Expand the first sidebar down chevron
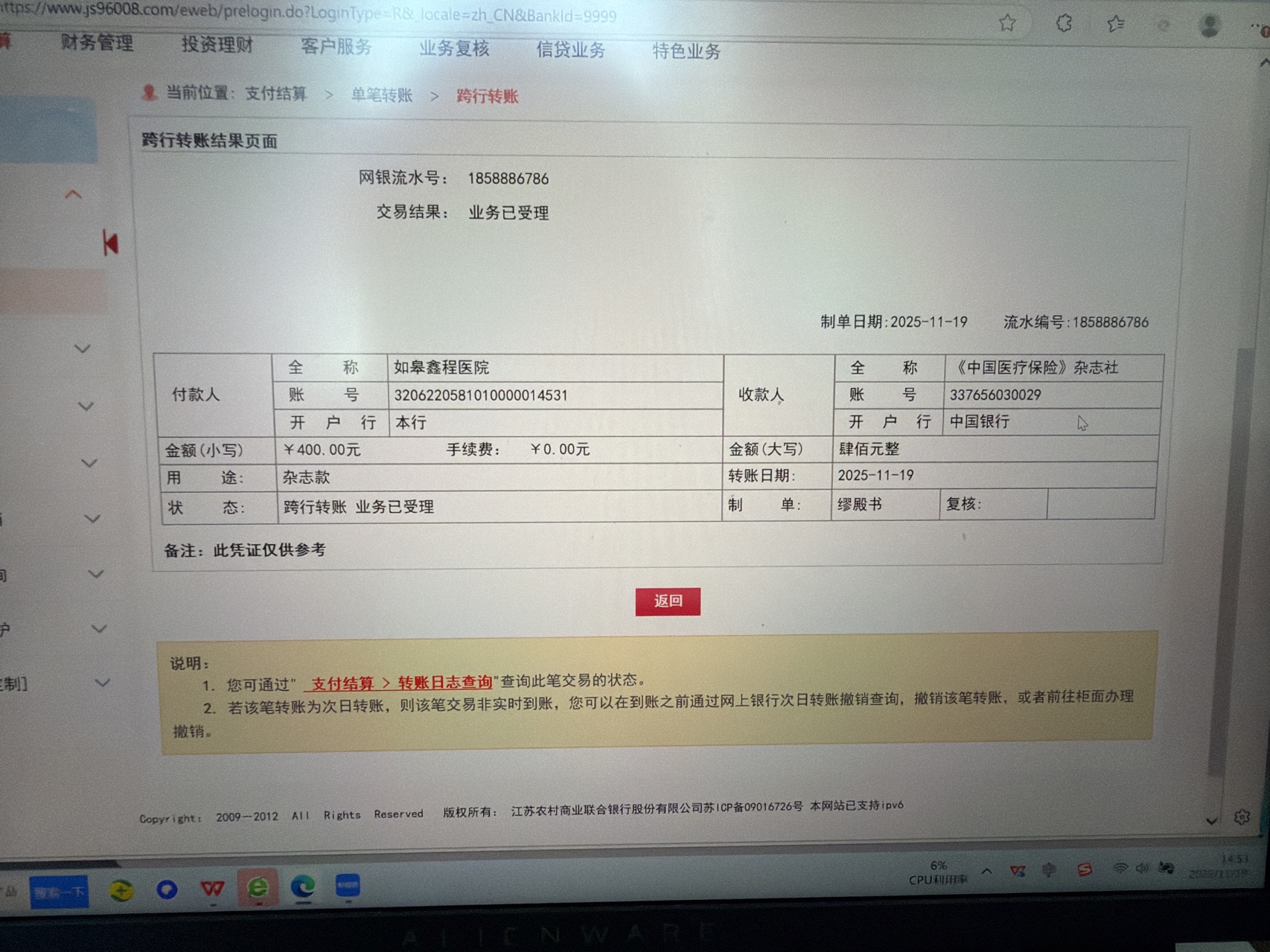The image size is (1270, 952). pyautogui.click(x=83, y=348)
